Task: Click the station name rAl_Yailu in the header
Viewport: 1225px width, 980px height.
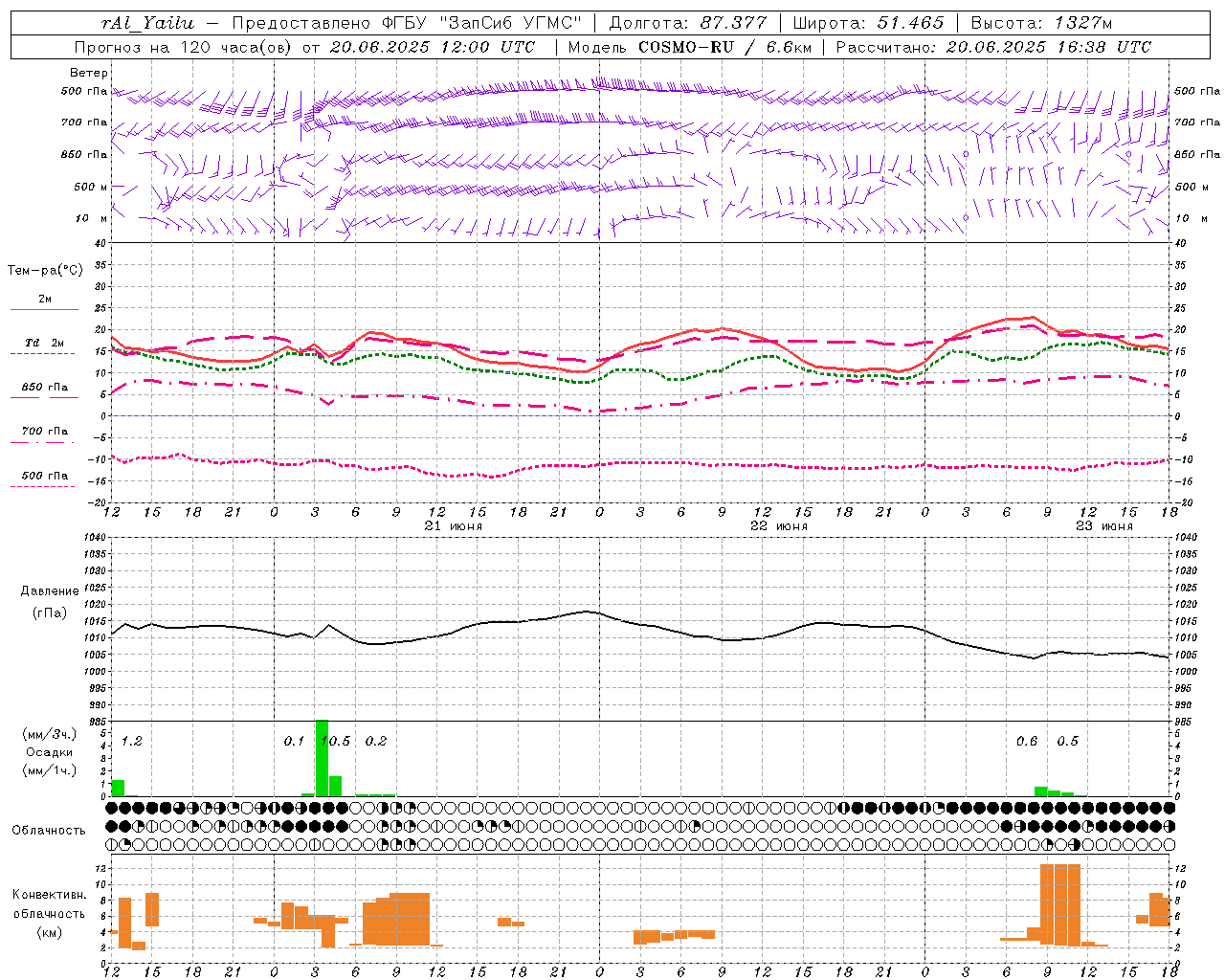Action: (147, 23)
